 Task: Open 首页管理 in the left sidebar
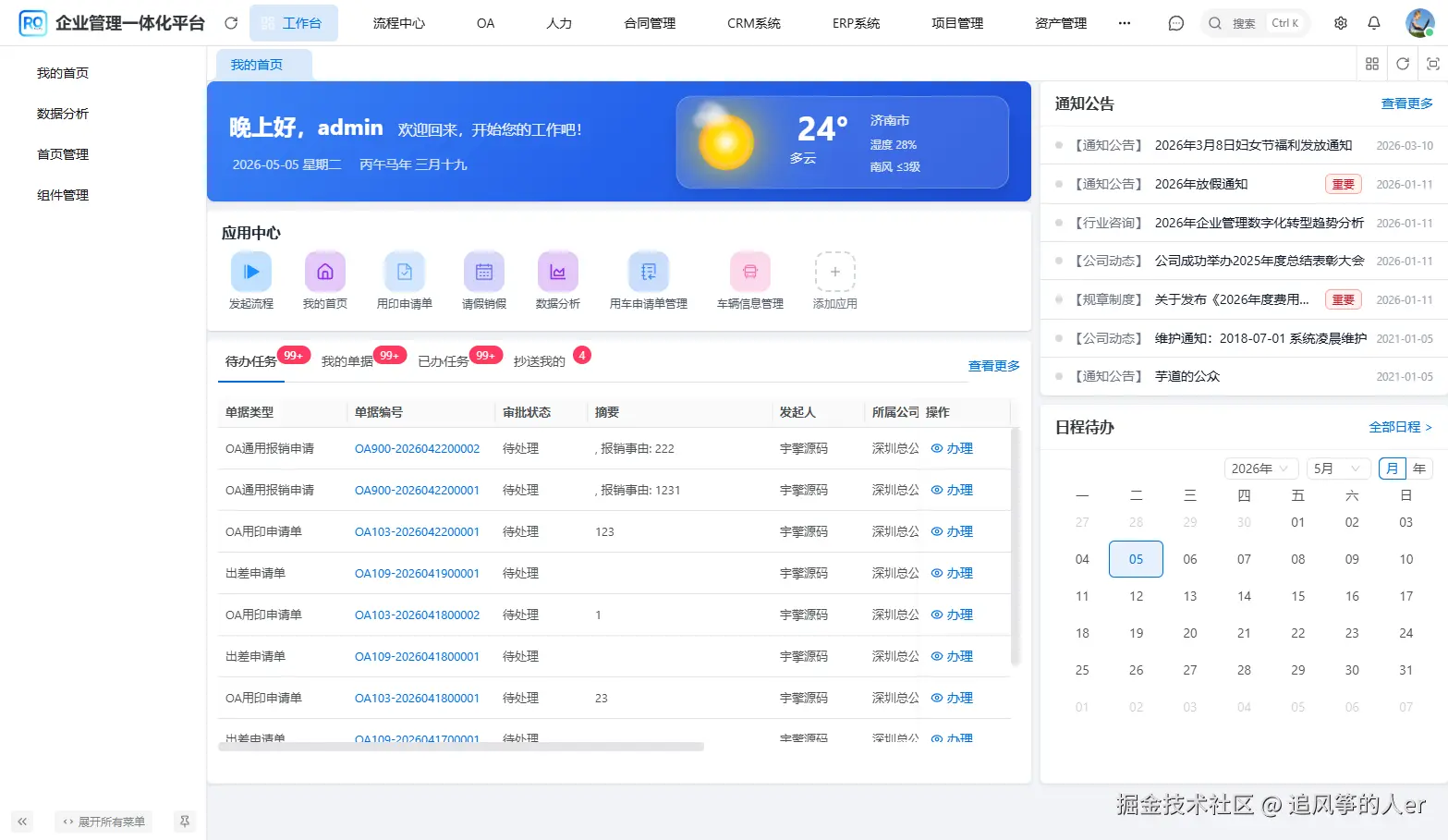point(63,154)
